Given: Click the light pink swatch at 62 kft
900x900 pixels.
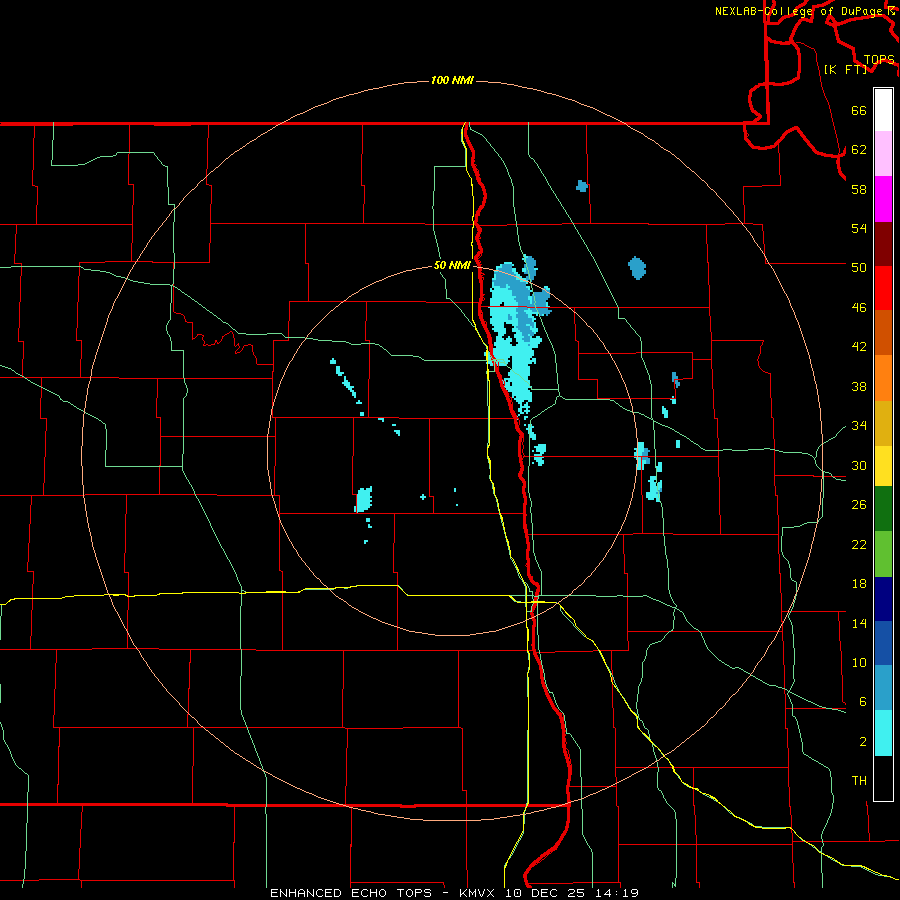Looking at the screenshot, I should 883,153.
